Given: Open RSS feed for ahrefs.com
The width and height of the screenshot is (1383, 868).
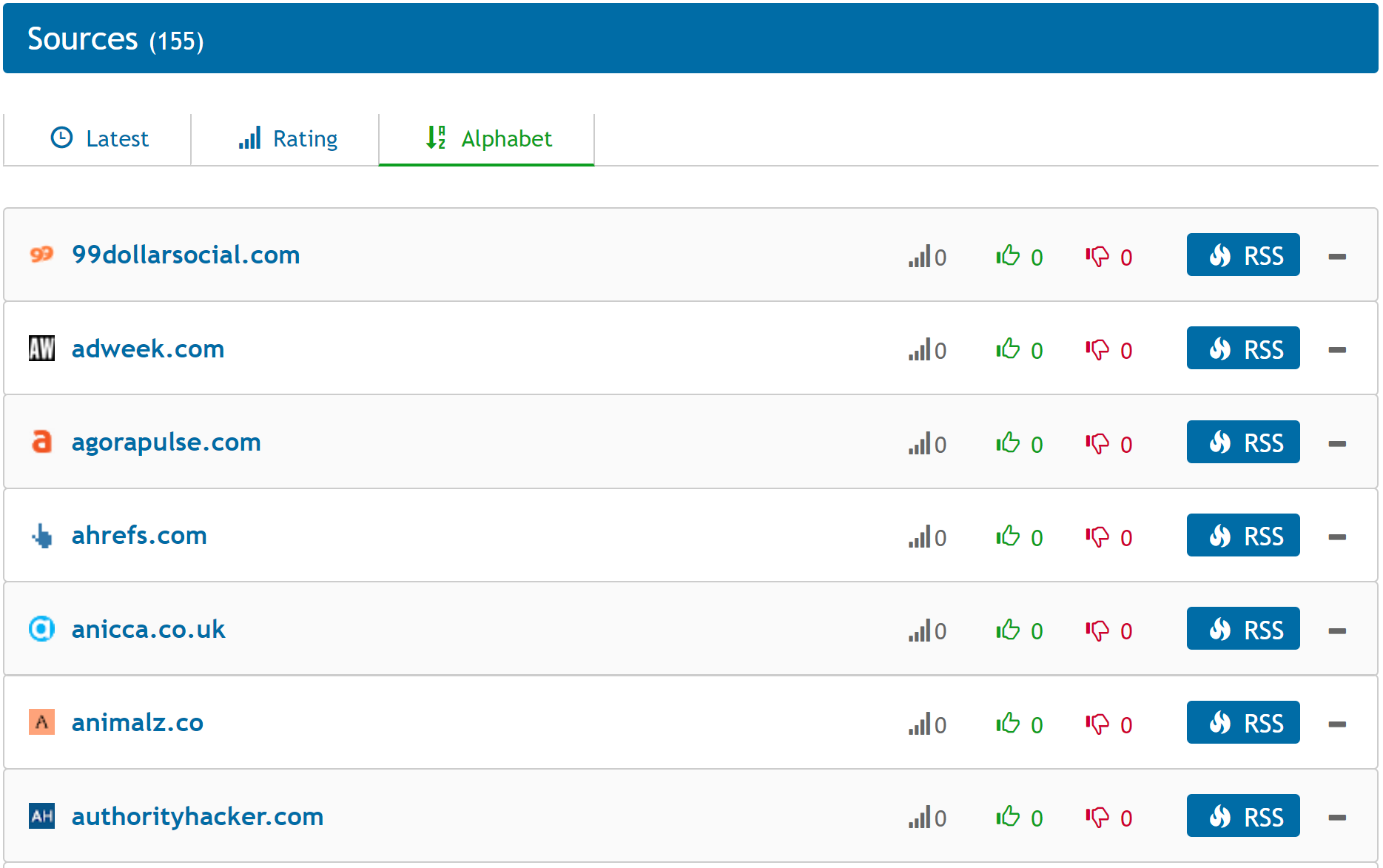Looking at the screenshot, I should coord(1242,536).
